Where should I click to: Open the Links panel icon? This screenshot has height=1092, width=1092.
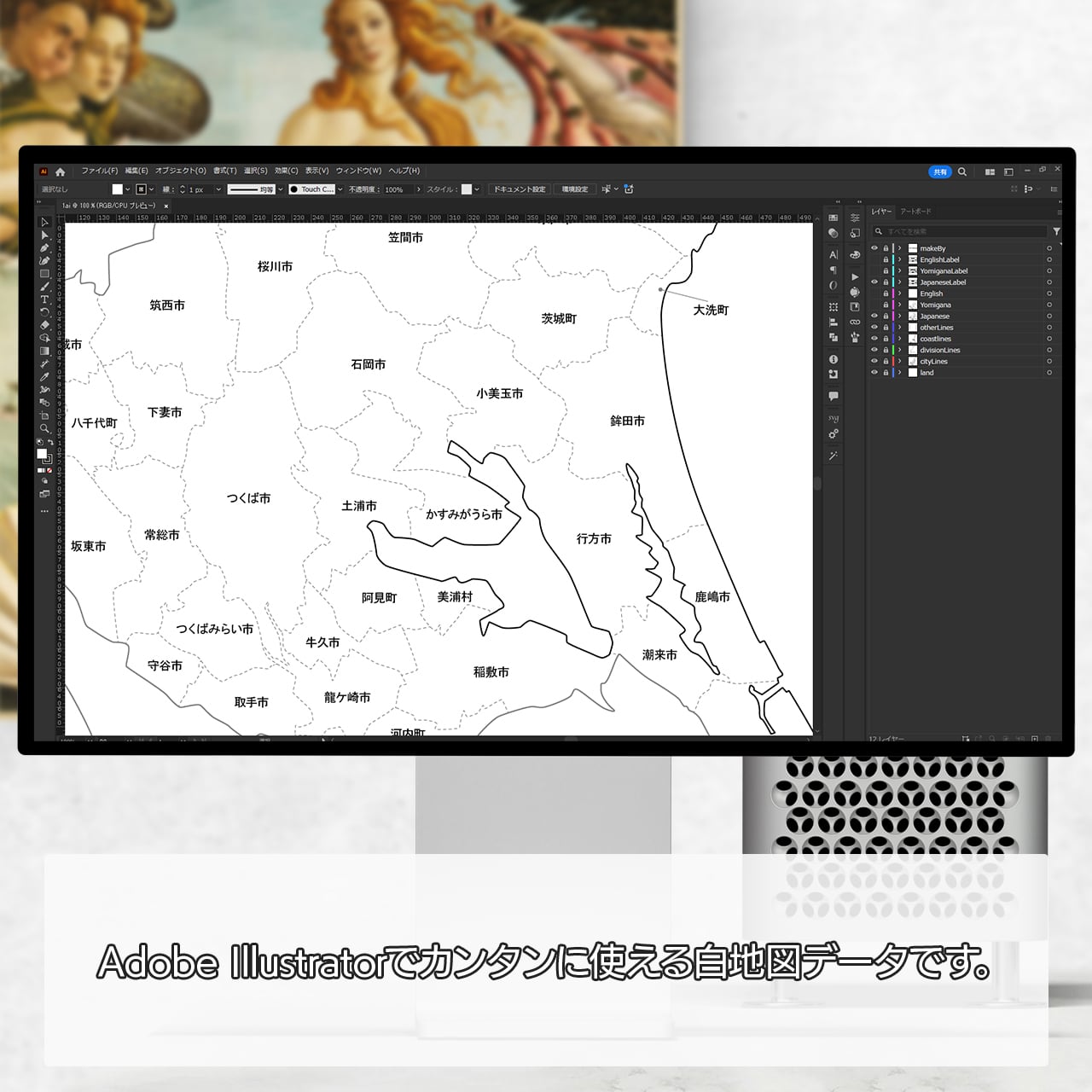(x=855, y=322)
